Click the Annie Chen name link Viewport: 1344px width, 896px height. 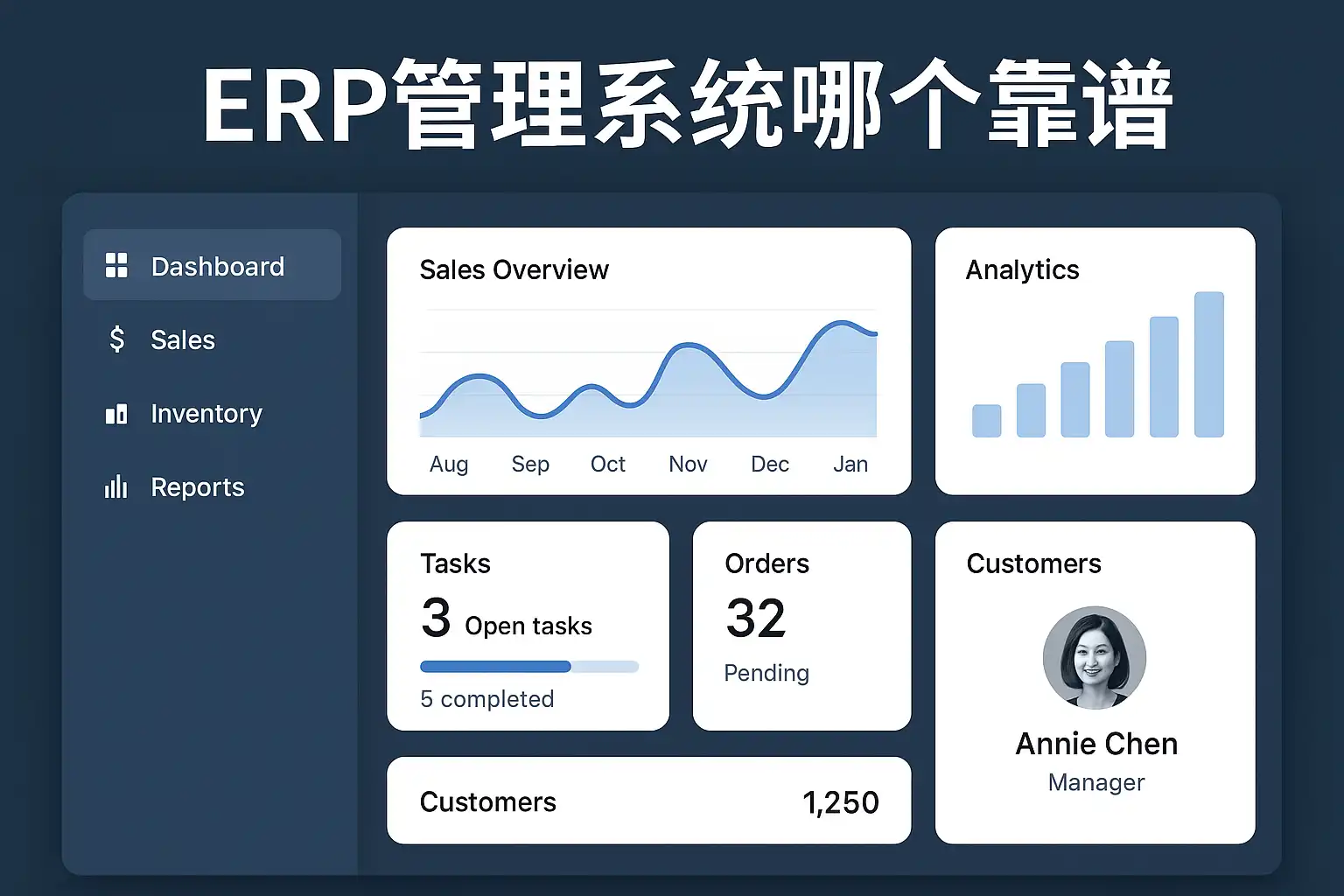click(x=1096, y=744)
